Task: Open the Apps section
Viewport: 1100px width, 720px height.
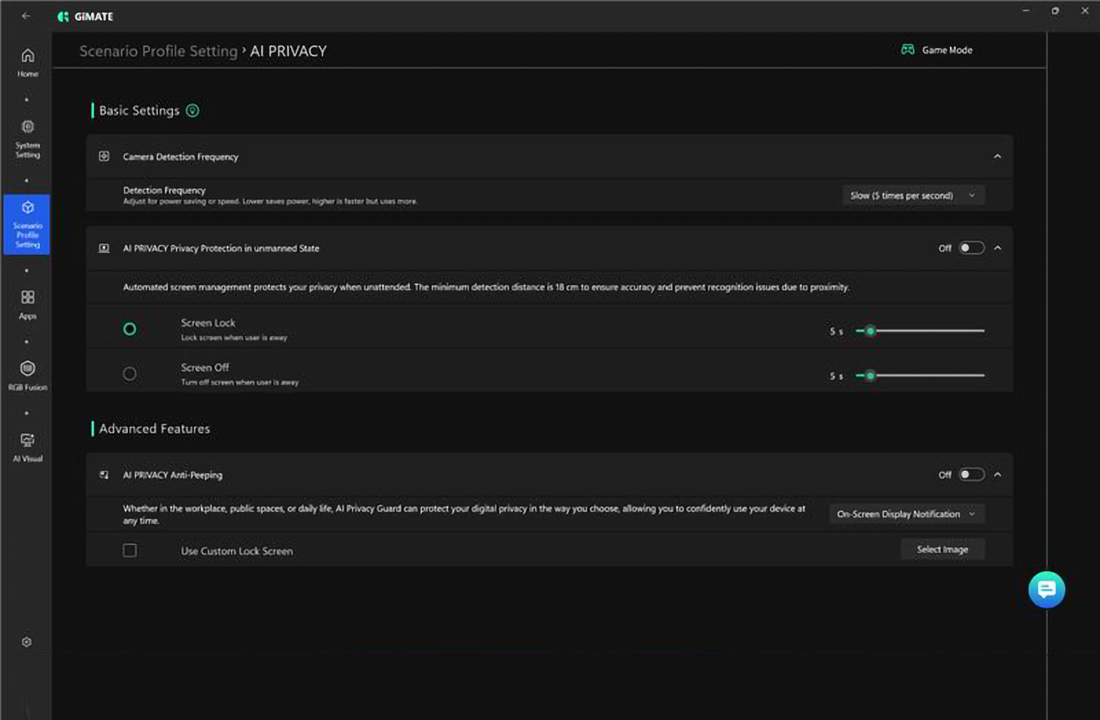Action: 27,305
